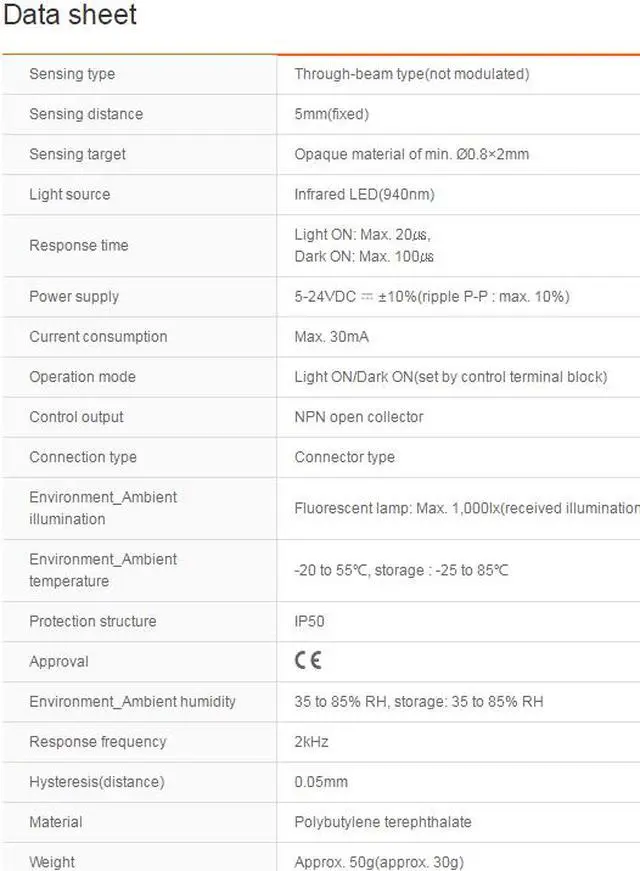Click the "IP50" protection structure value
This screenshot has width=640, height=871.
point(309,621)
